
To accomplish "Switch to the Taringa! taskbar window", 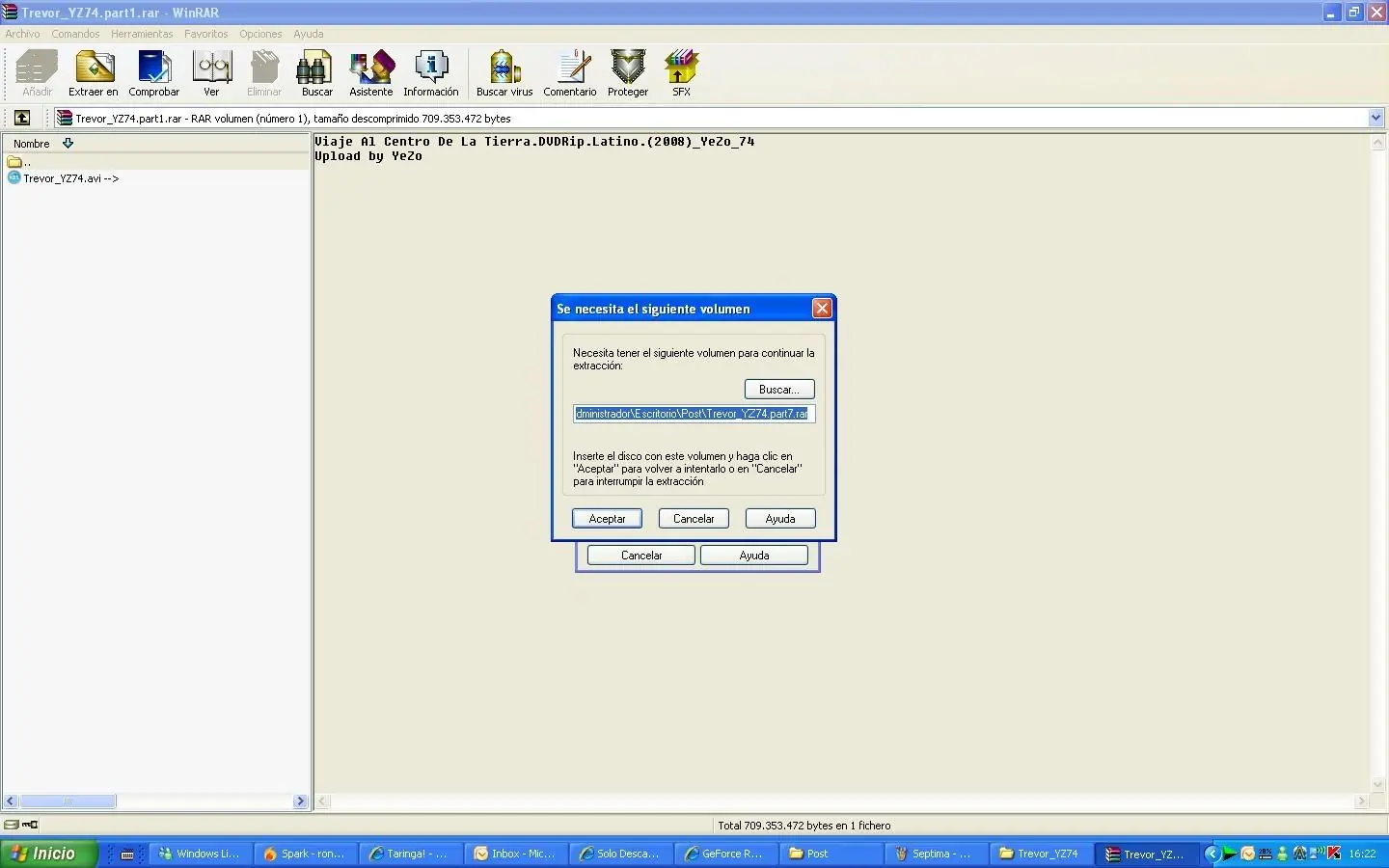I will coord(411,854).
